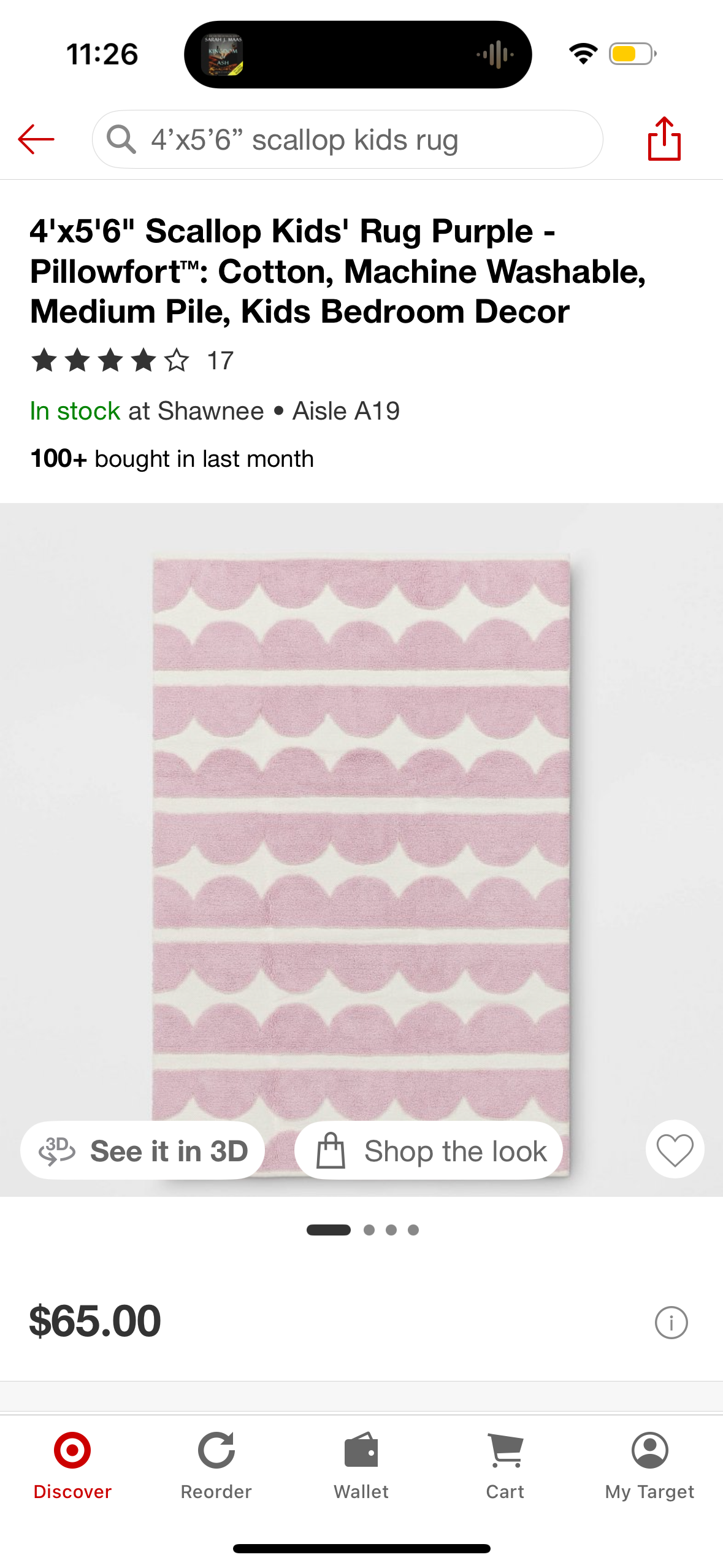
Task: Tap the search magnifier icon
Action: 121,139
